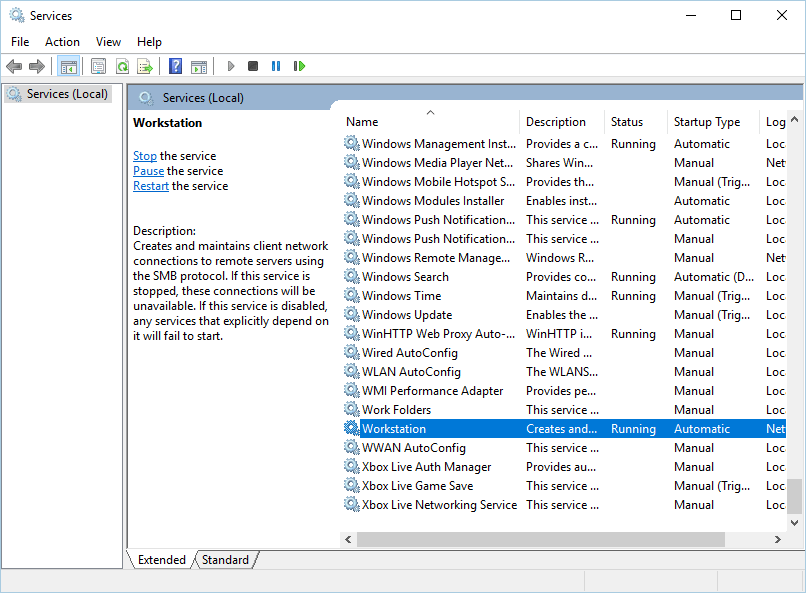Click 'Creates and...' description of Workstation
The image size is (806, 593).
coord(561,429)
